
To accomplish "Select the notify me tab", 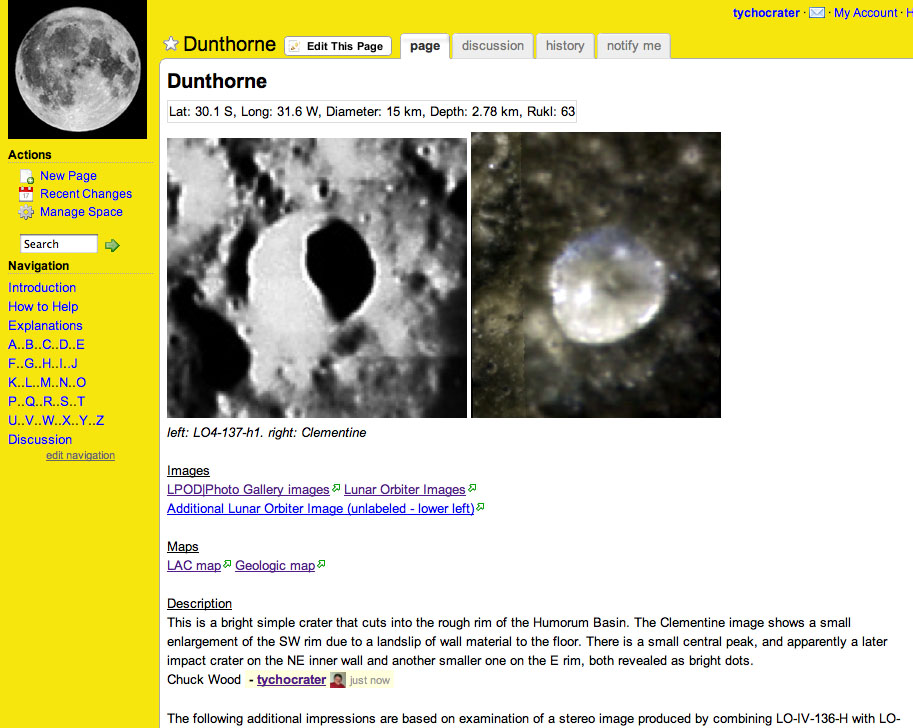I will click(634, 46).
